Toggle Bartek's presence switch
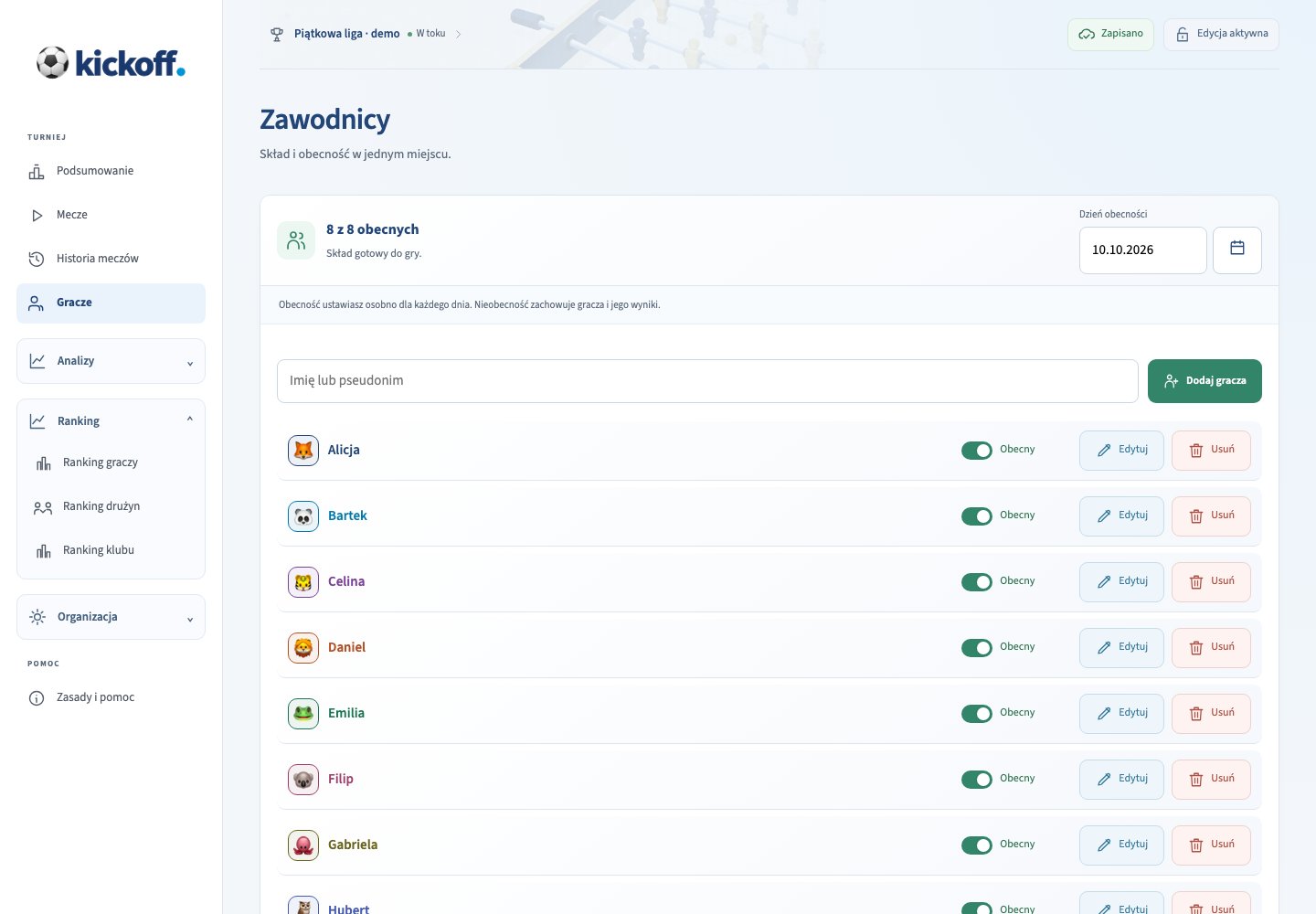This screenshot has width=1316, height=914. (x=977, y=516)
